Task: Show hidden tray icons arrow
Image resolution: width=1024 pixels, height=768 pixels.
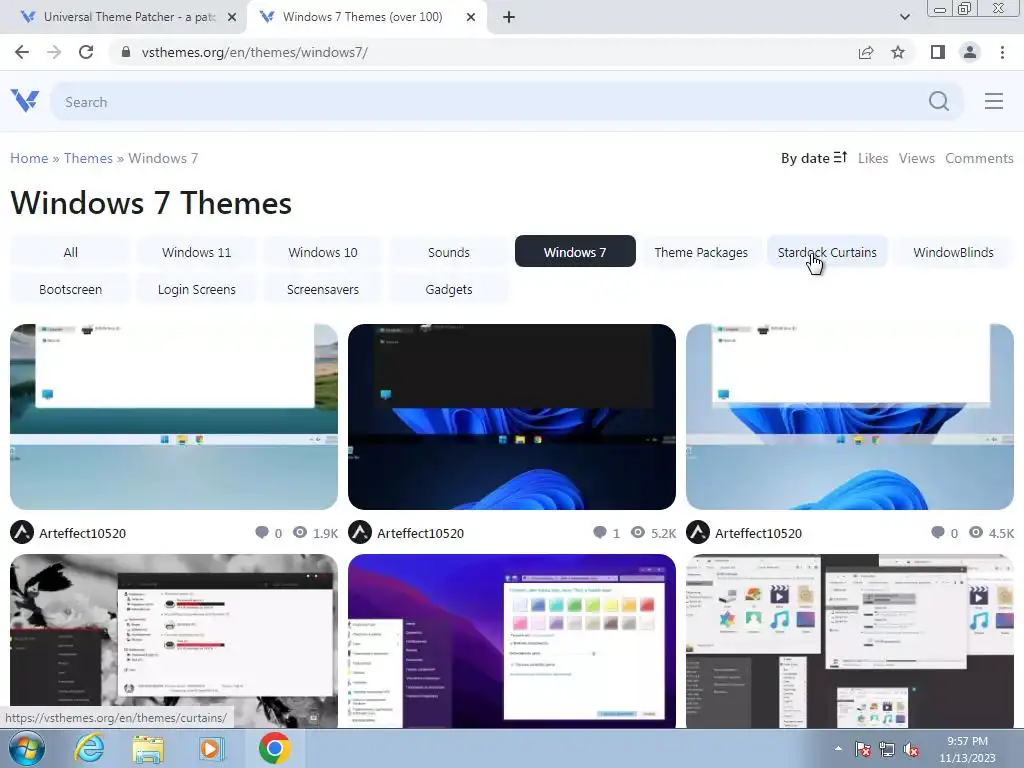Action: click(838, 748)
